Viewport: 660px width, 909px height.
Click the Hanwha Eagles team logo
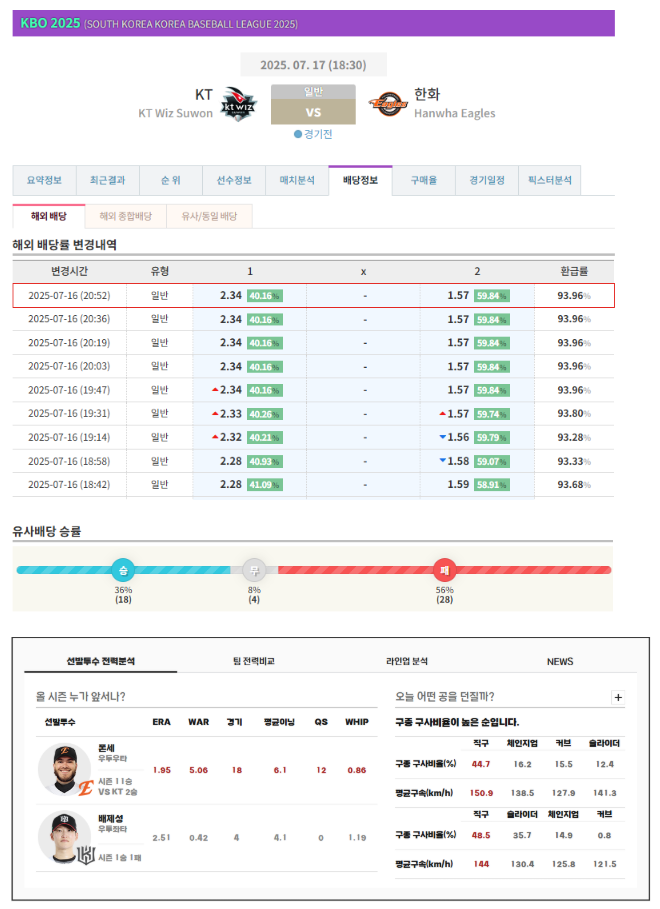point(388,104)
